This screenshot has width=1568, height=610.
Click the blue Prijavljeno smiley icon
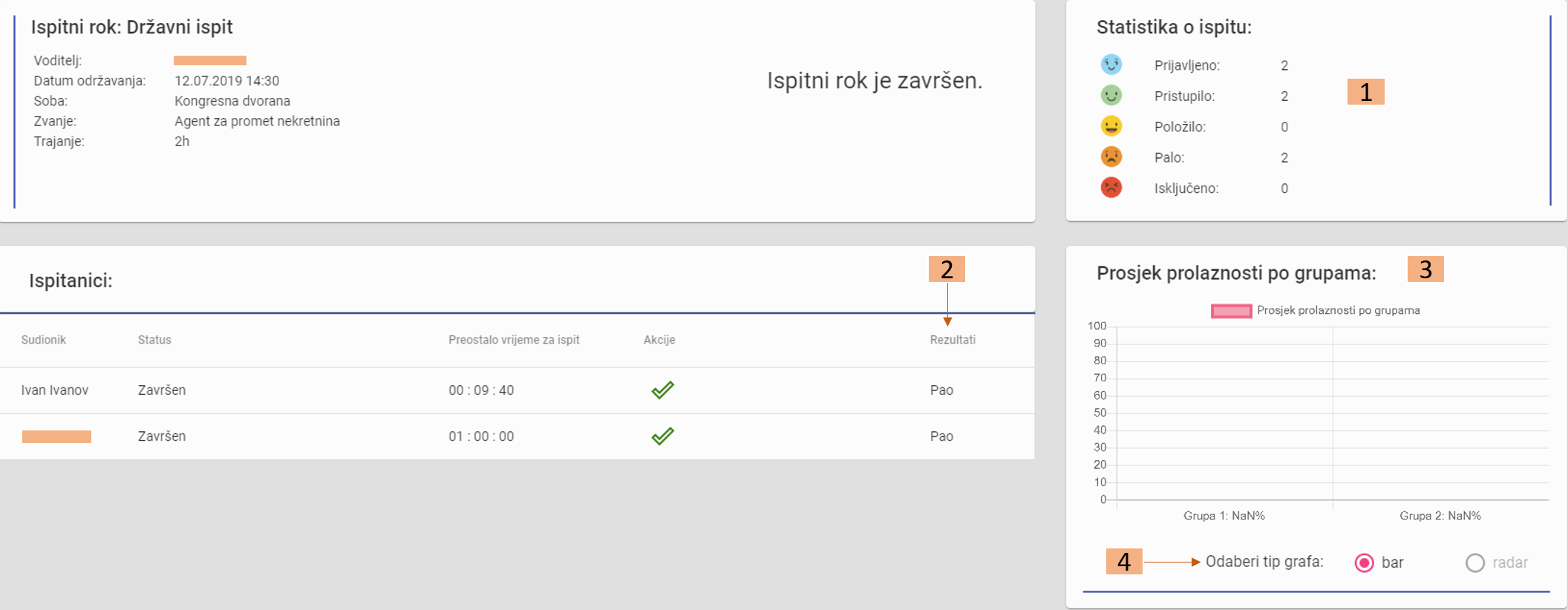(x=1111, y=65)
